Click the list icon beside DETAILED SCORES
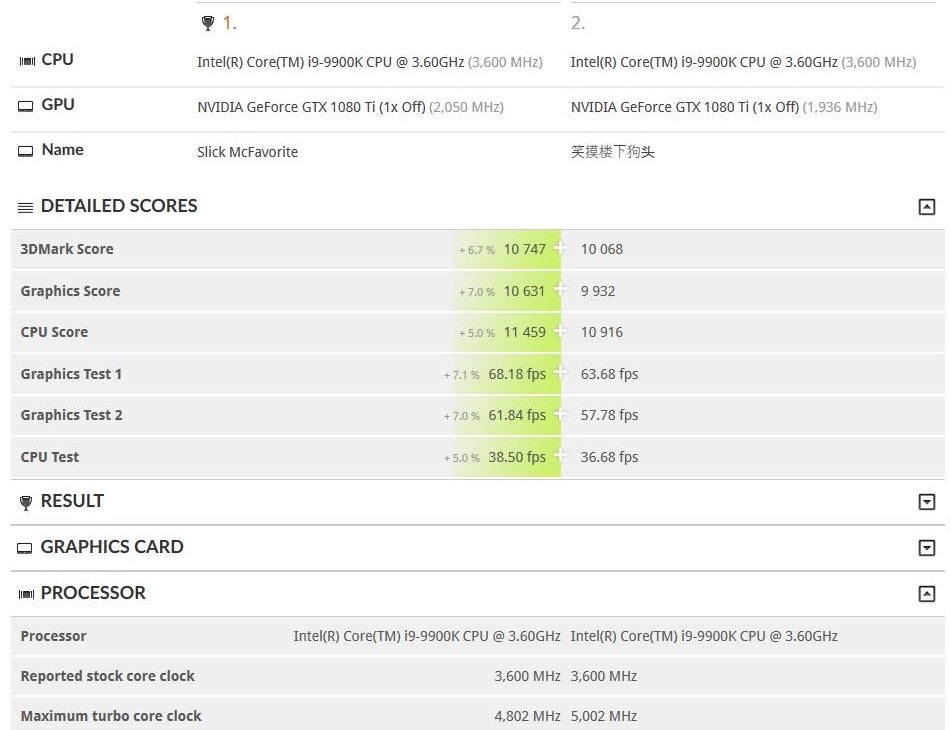 click(25, 206)
